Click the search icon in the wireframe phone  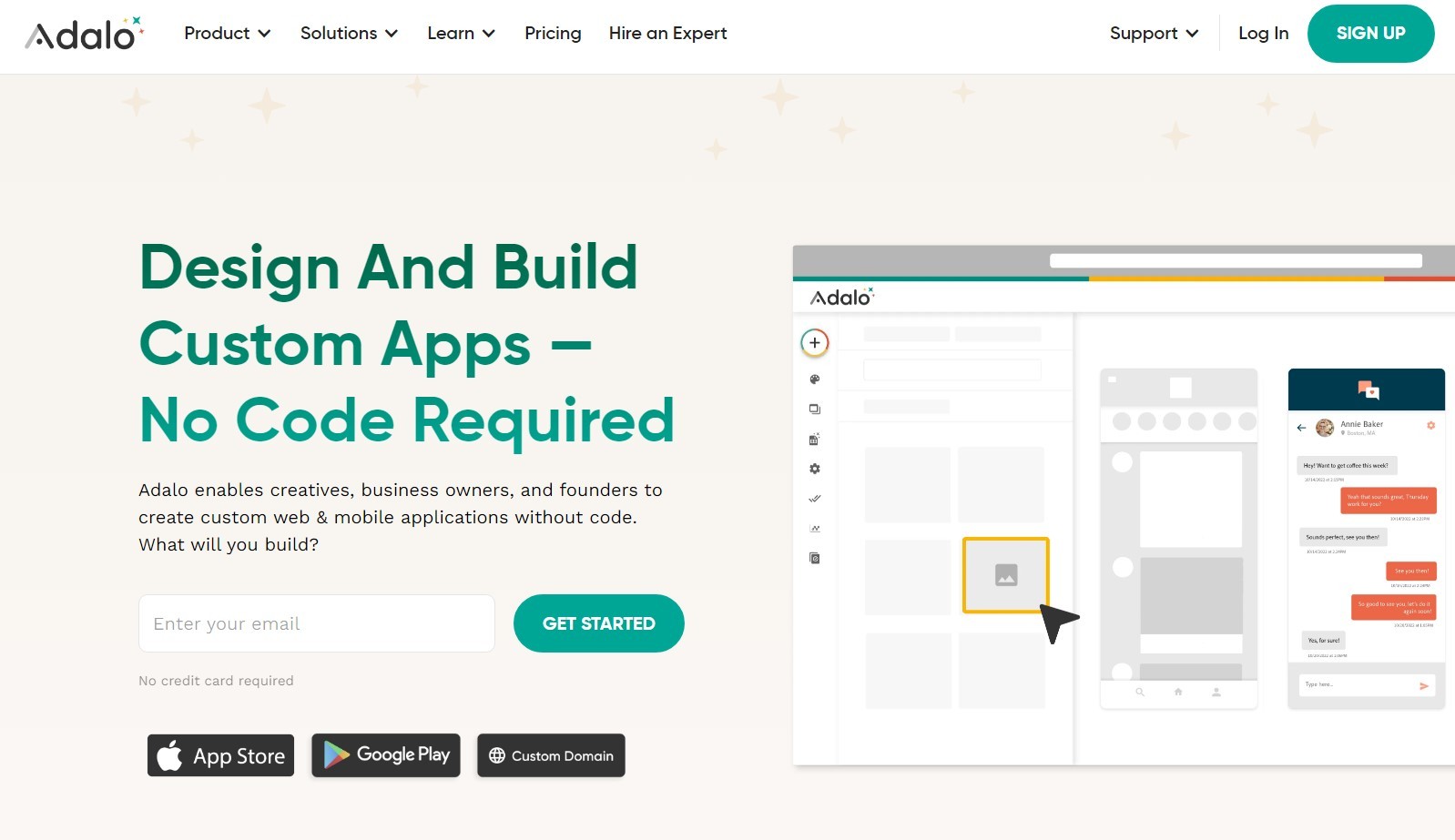pos(1139,693)
